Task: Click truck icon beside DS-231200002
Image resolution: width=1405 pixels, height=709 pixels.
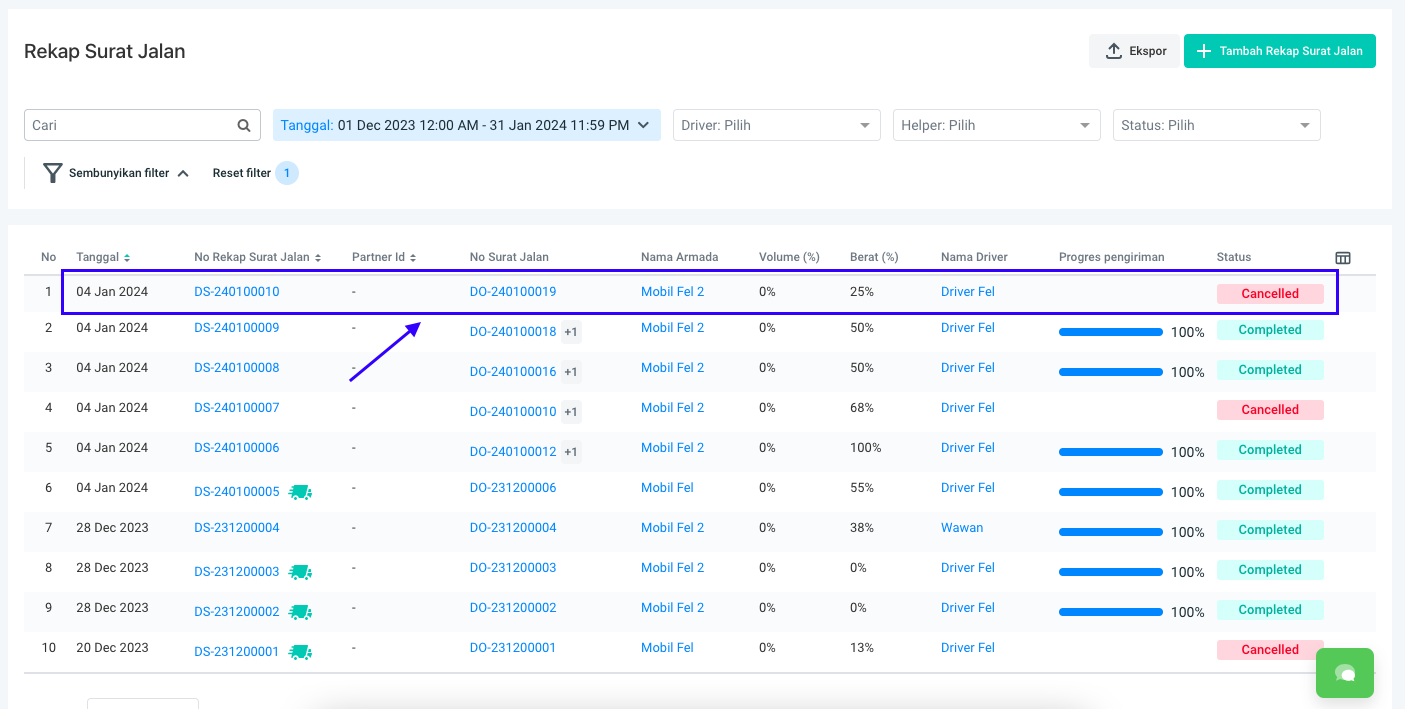Action: click(300, 612)
